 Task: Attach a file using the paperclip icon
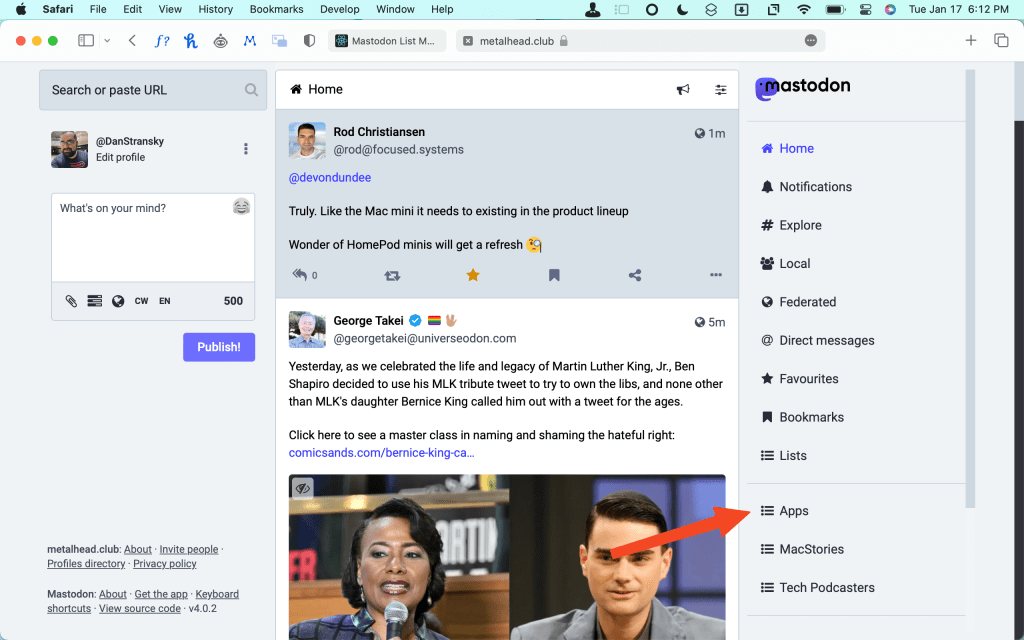click(71, 300)
